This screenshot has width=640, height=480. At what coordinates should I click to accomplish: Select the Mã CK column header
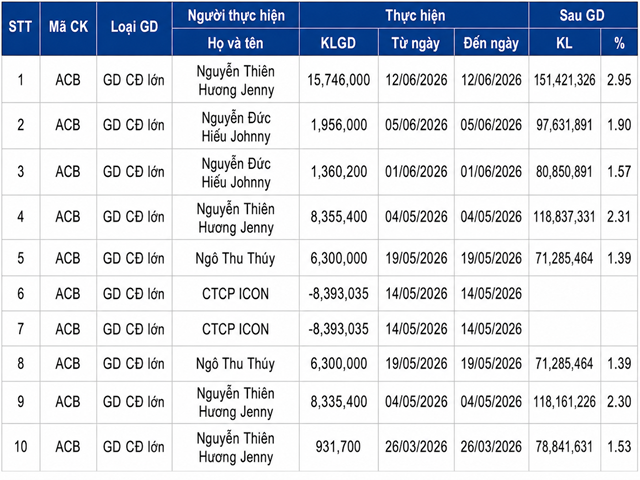click(x=68, y=28)
